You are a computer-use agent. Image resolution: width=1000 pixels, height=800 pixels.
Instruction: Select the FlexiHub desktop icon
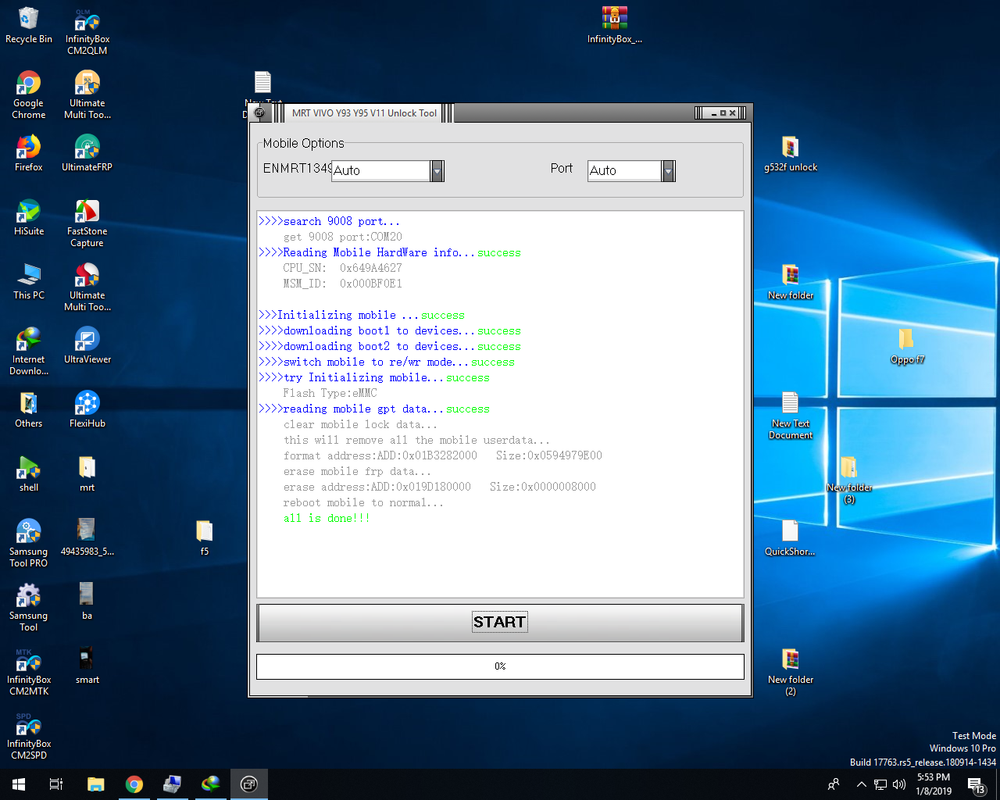(x=87, y=404)
